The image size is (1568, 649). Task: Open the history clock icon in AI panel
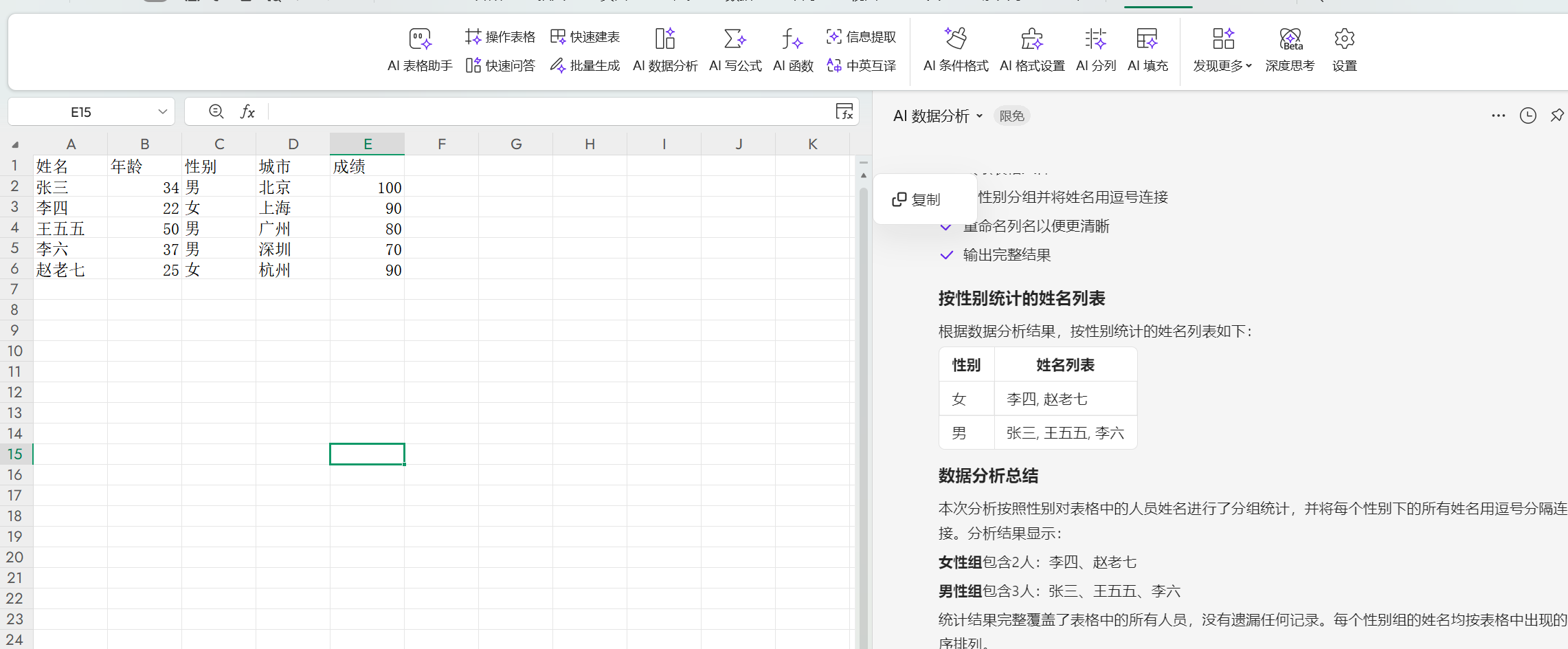[x=1528, y=115]
